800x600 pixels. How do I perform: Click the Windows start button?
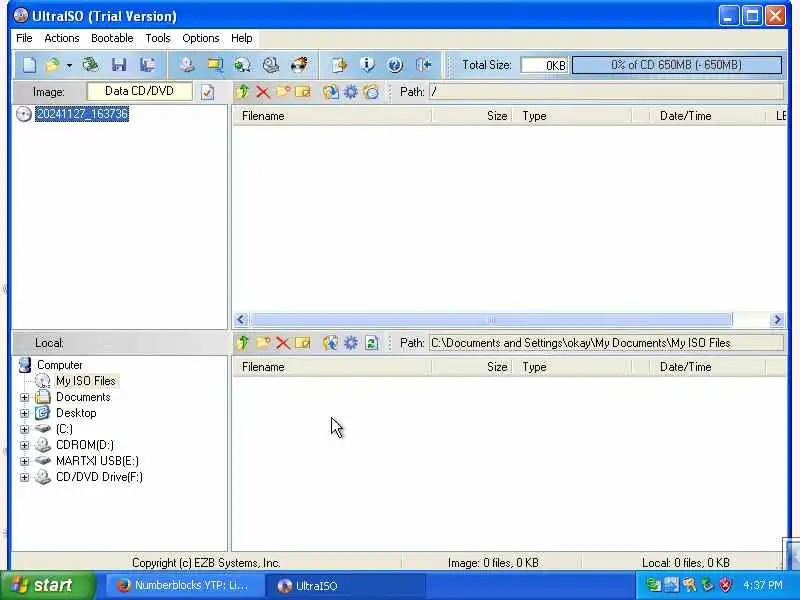(48, 585)
